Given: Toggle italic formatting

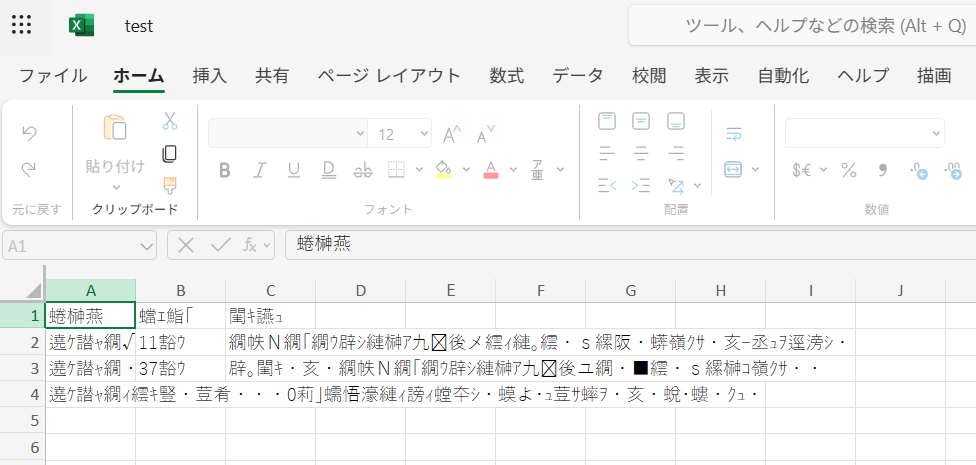Looking at the screenshot, I should [260, 170].
